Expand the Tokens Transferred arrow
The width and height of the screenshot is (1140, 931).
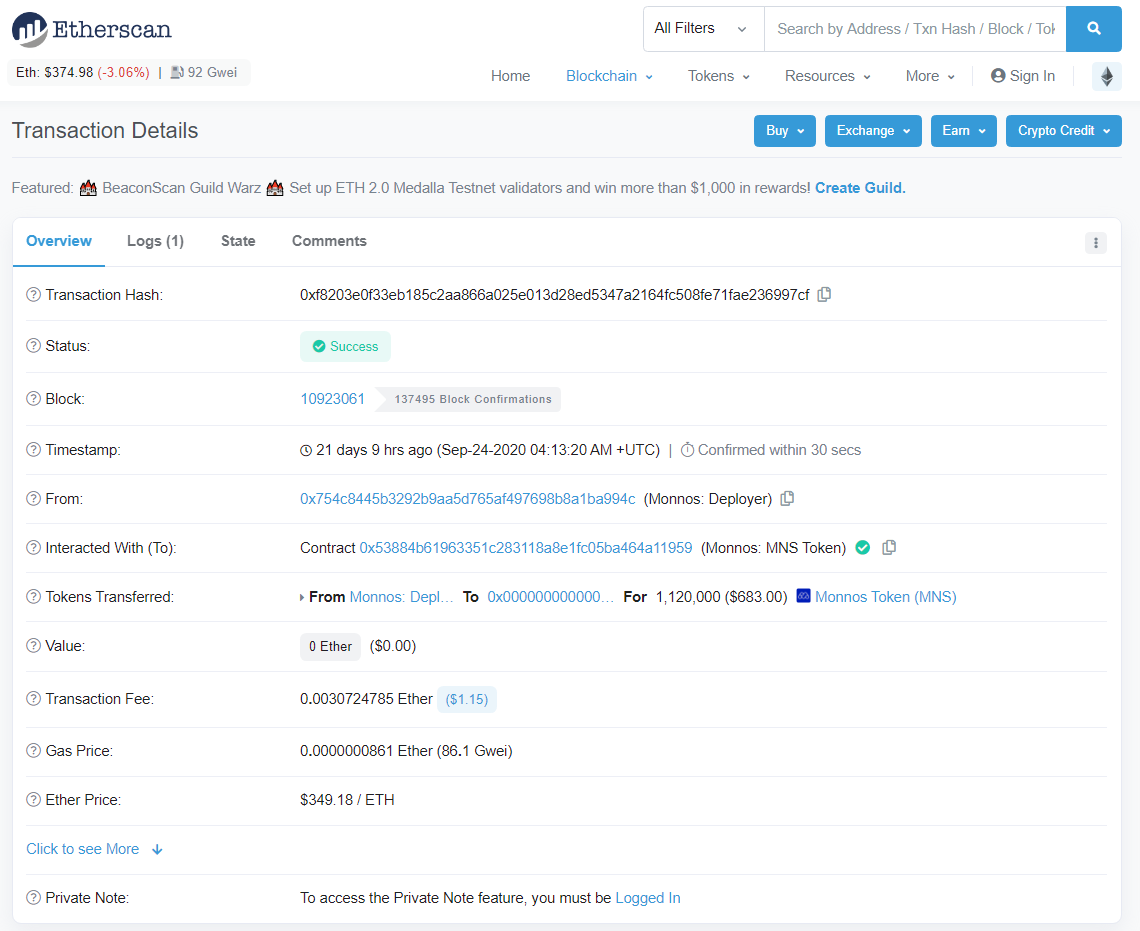tap(302, 597)
